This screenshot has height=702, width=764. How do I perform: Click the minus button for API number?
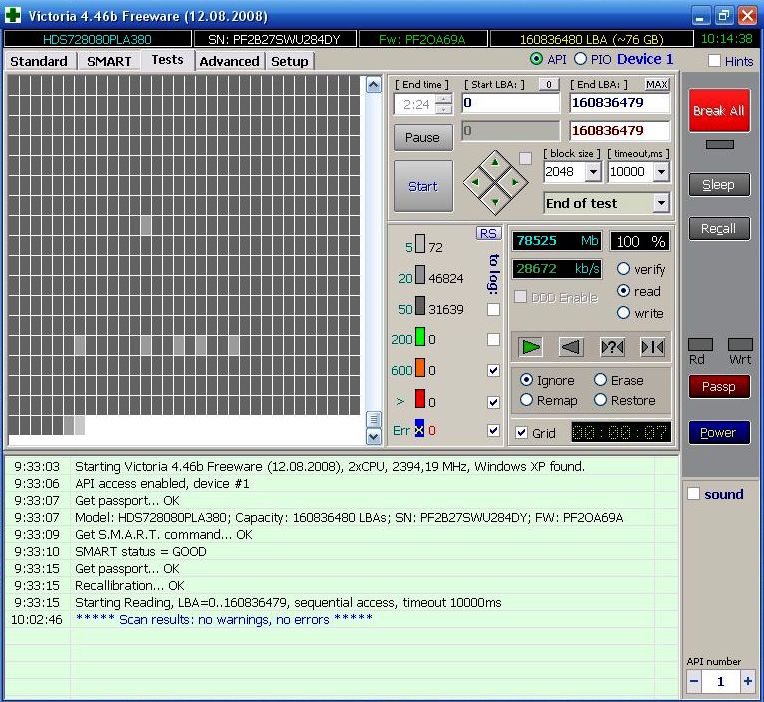pyautogui.click(x=695, y=681)
